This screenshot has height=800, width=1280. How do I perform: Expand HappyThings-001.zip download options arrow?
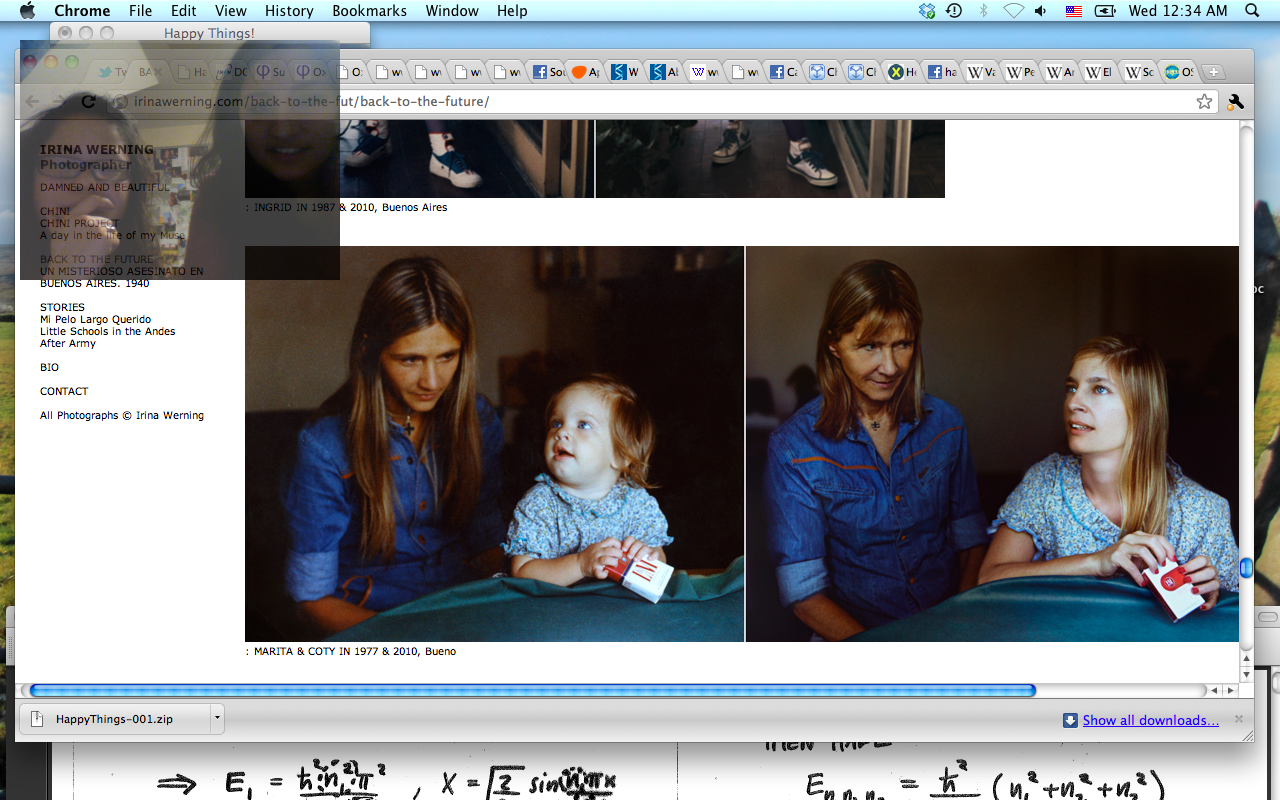pos(216,719)
